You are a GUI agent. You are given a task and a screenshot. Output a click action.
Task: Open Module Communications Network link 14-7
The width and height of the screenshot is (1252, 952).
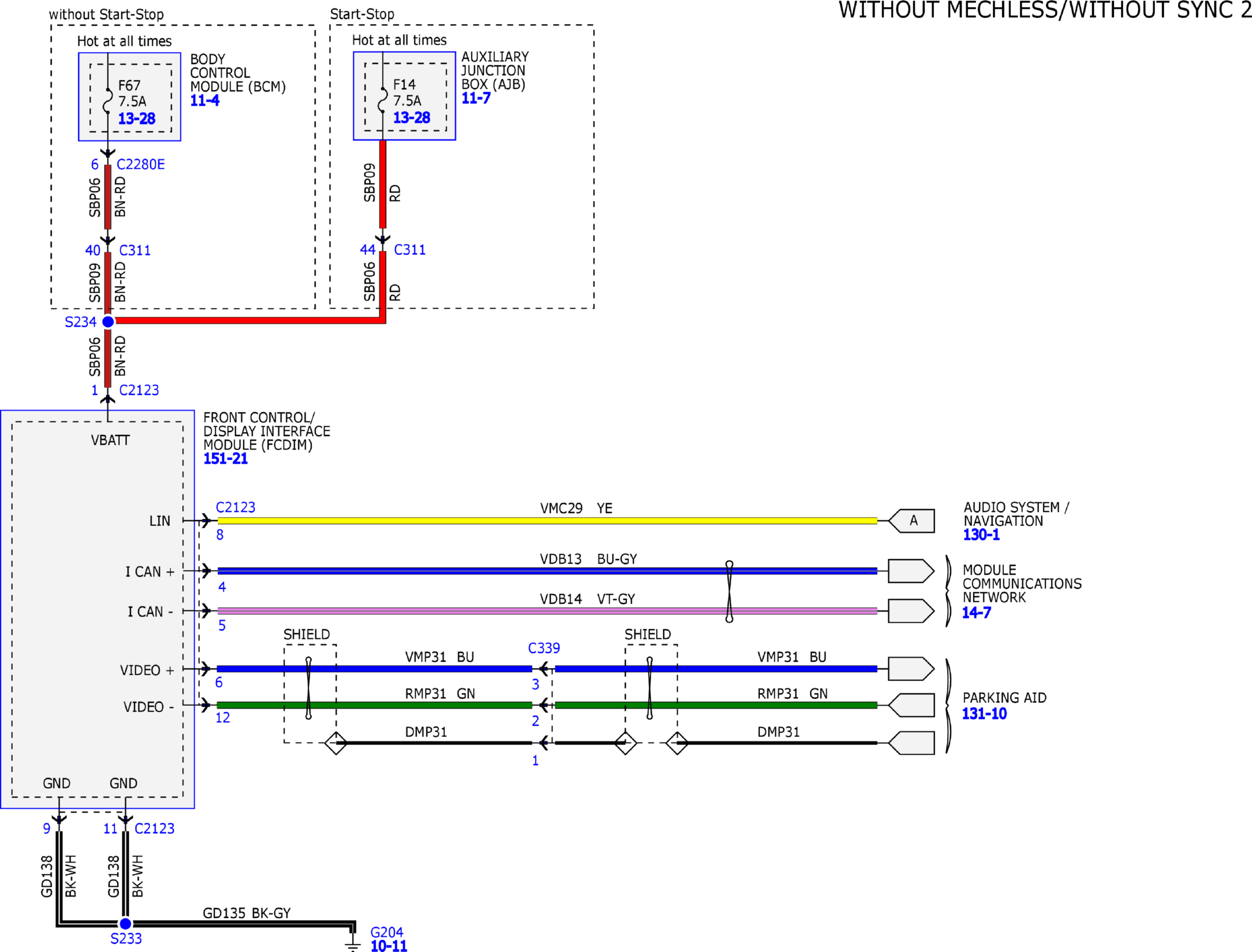pos(976,612)
